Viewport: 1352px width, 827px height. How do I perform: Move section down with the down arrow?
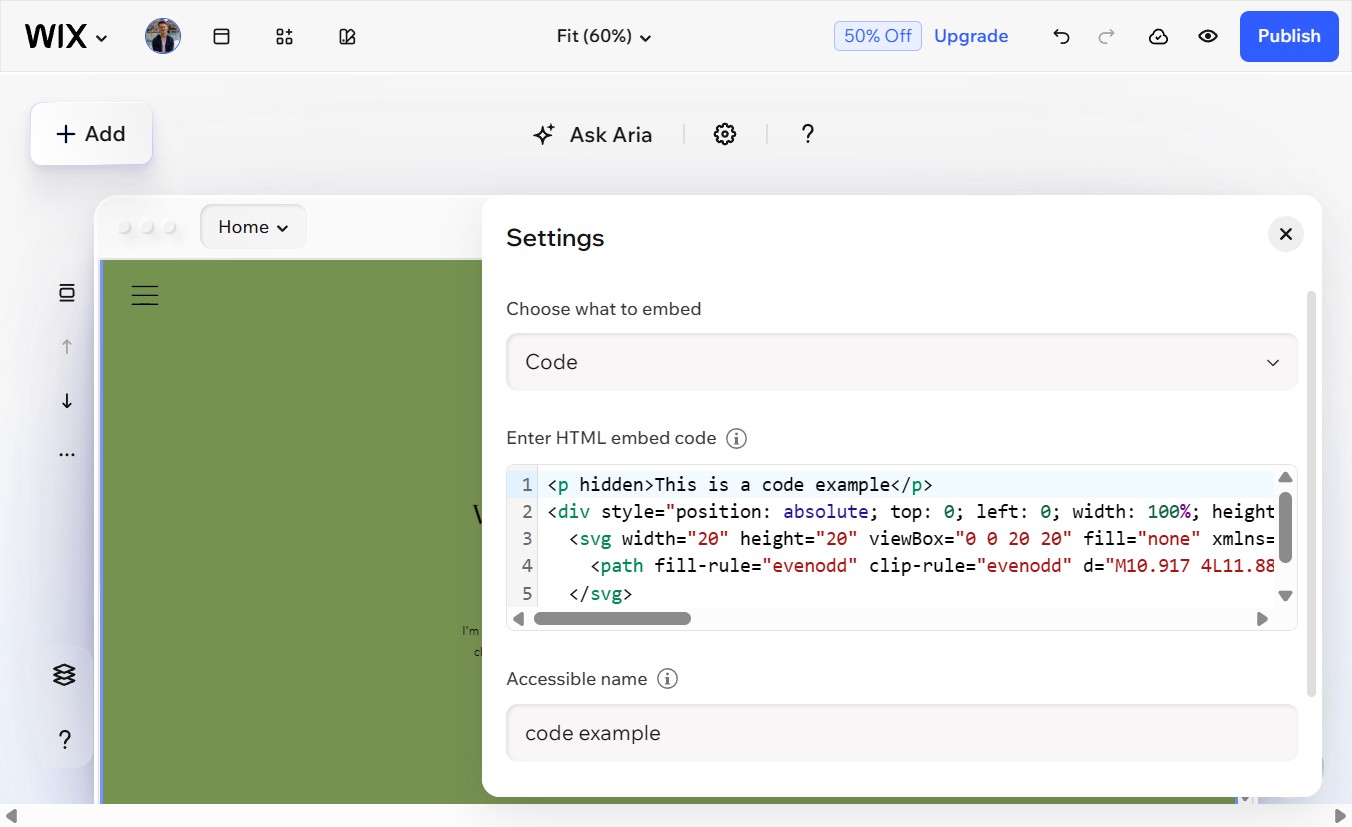click(67, 401)
